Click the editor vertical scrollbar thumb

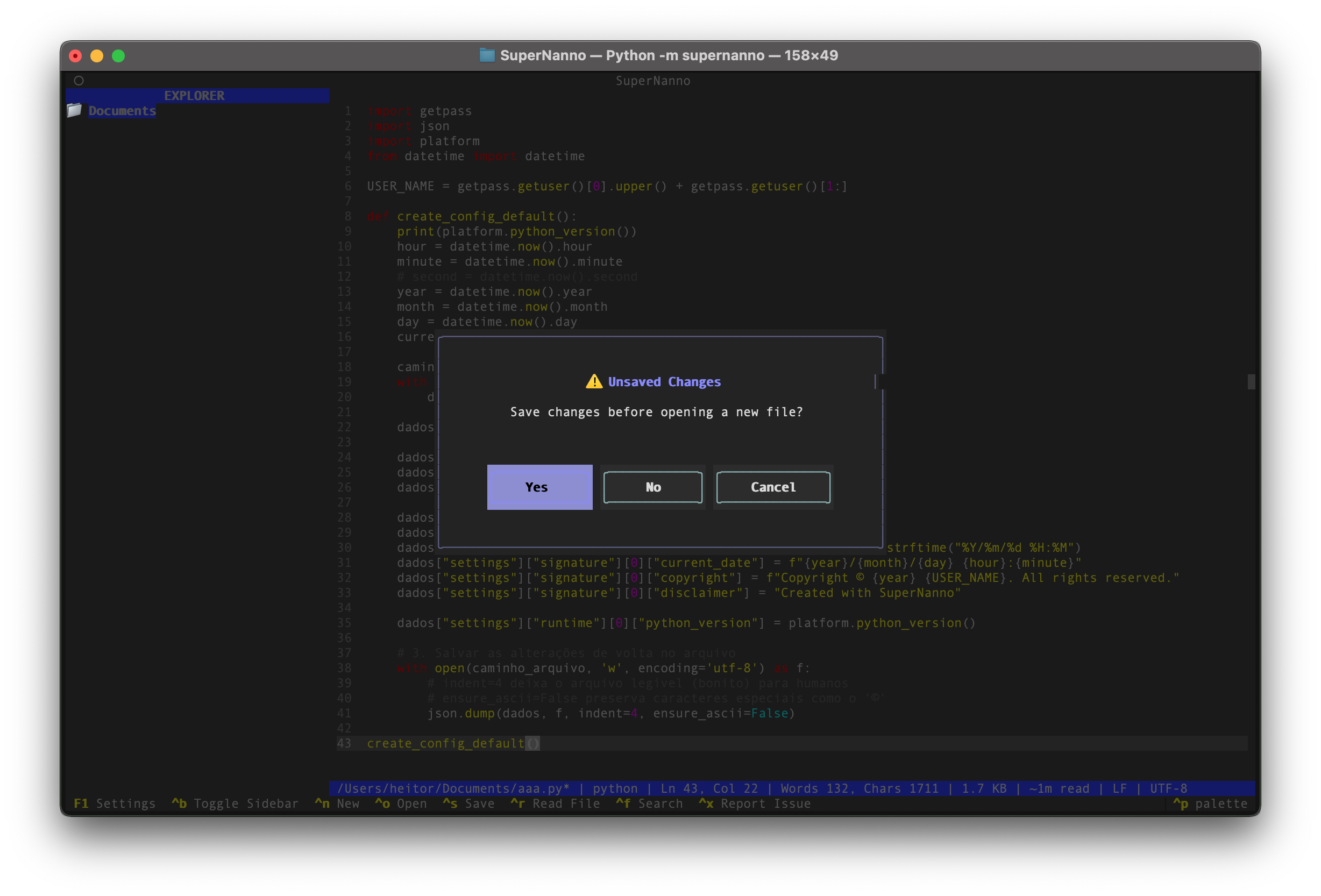(x=1251, y=381)
